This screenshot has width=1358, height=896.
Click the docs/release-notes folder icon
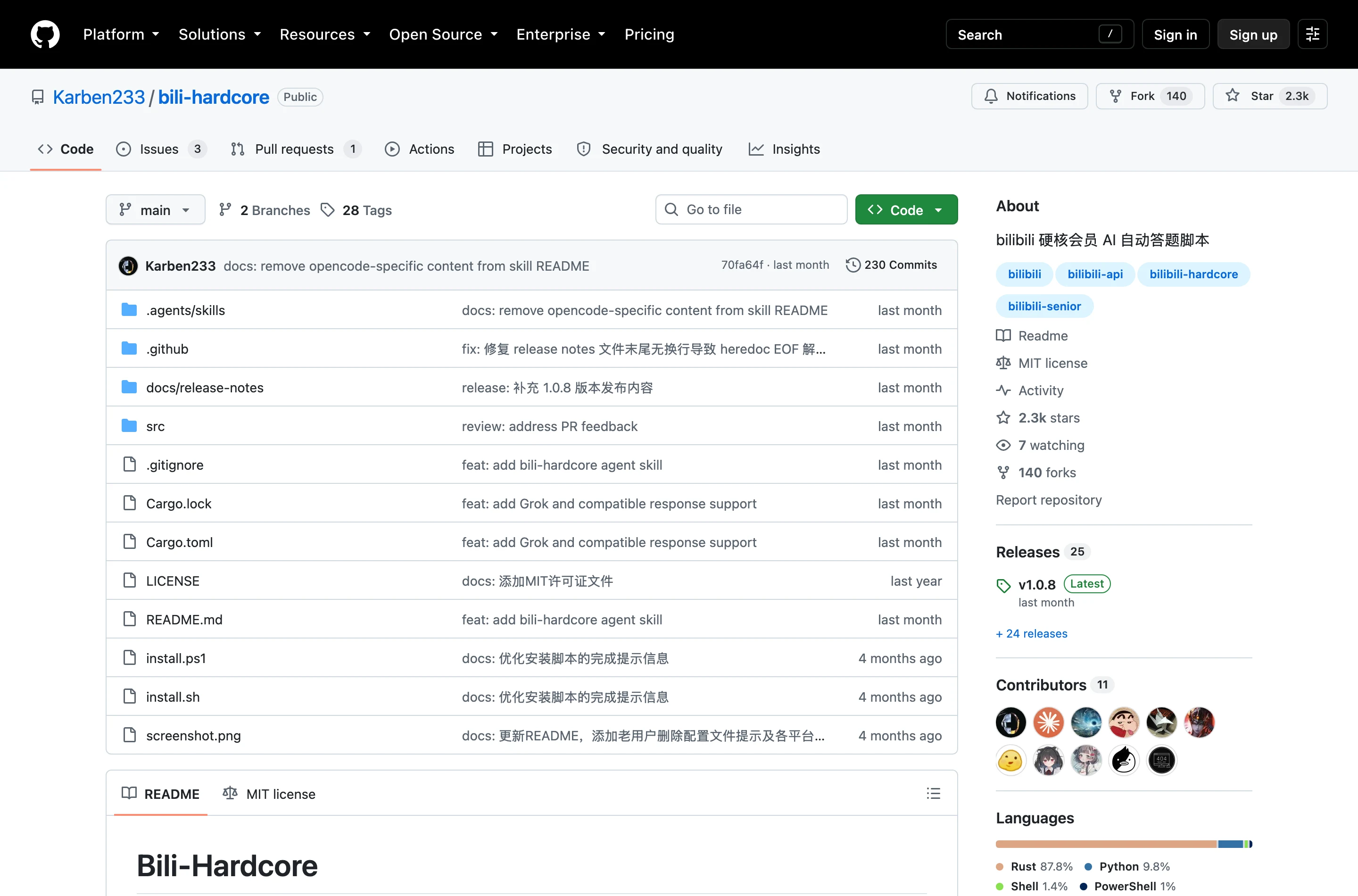click(129, 388)
